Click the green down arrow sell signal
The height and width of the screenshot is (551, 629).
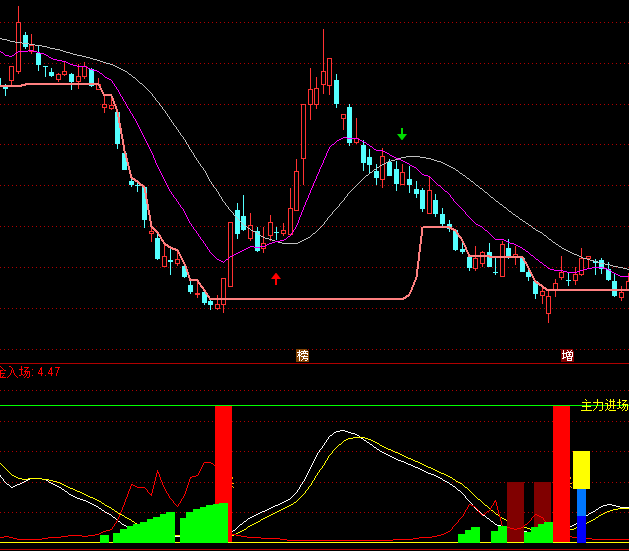pyautogui.click(x=402, y=134)
